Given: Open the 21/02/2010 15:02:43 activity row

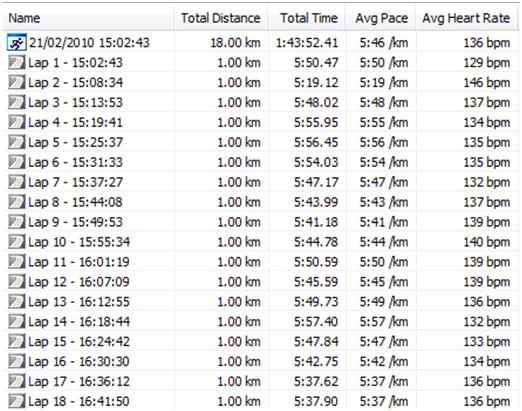Looking at the screenshot, I should (260, 42).
